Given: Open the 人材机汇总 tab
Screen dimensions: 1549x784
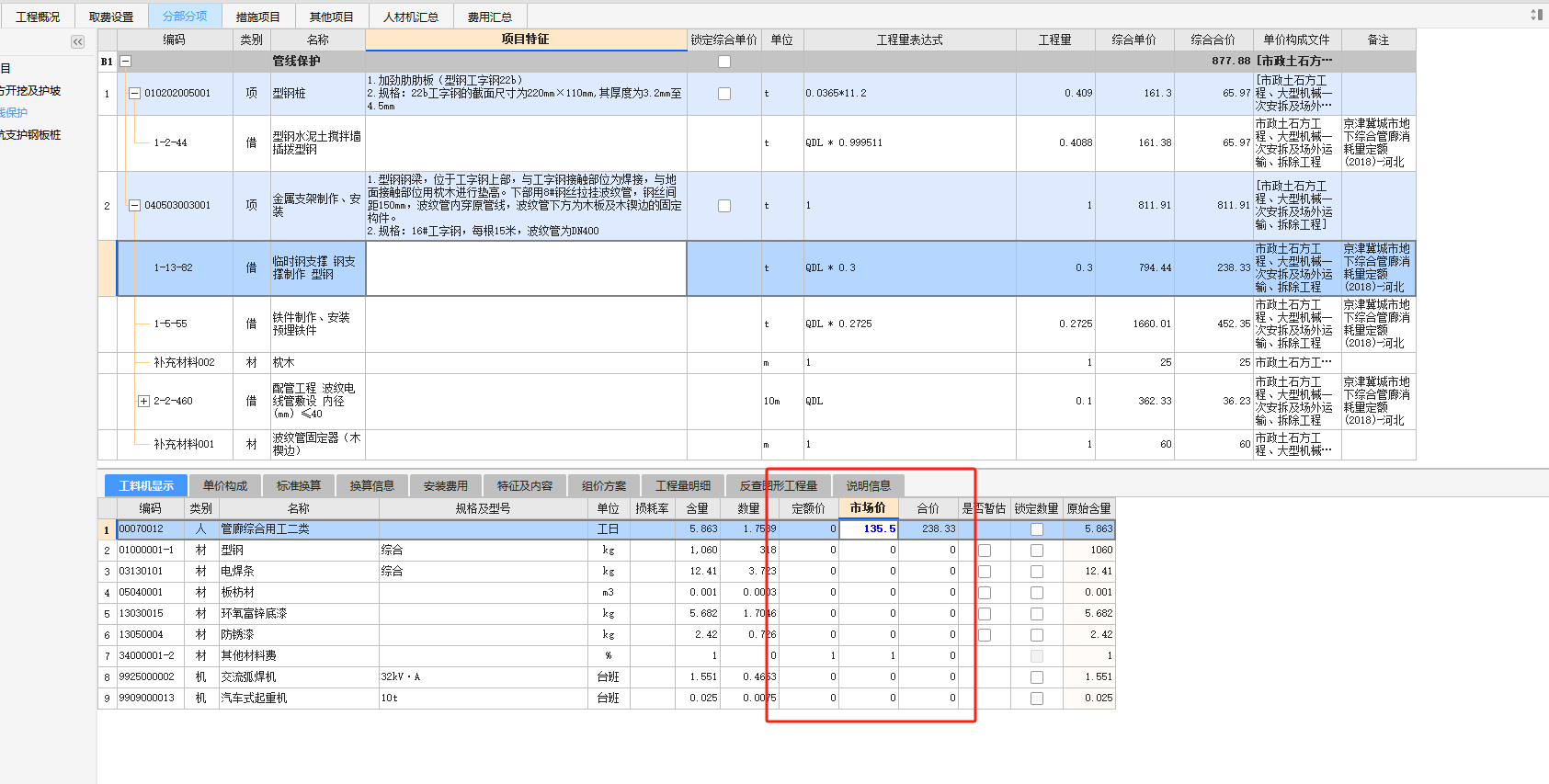Looking at the screenshot, I should [x=411, y=17].
